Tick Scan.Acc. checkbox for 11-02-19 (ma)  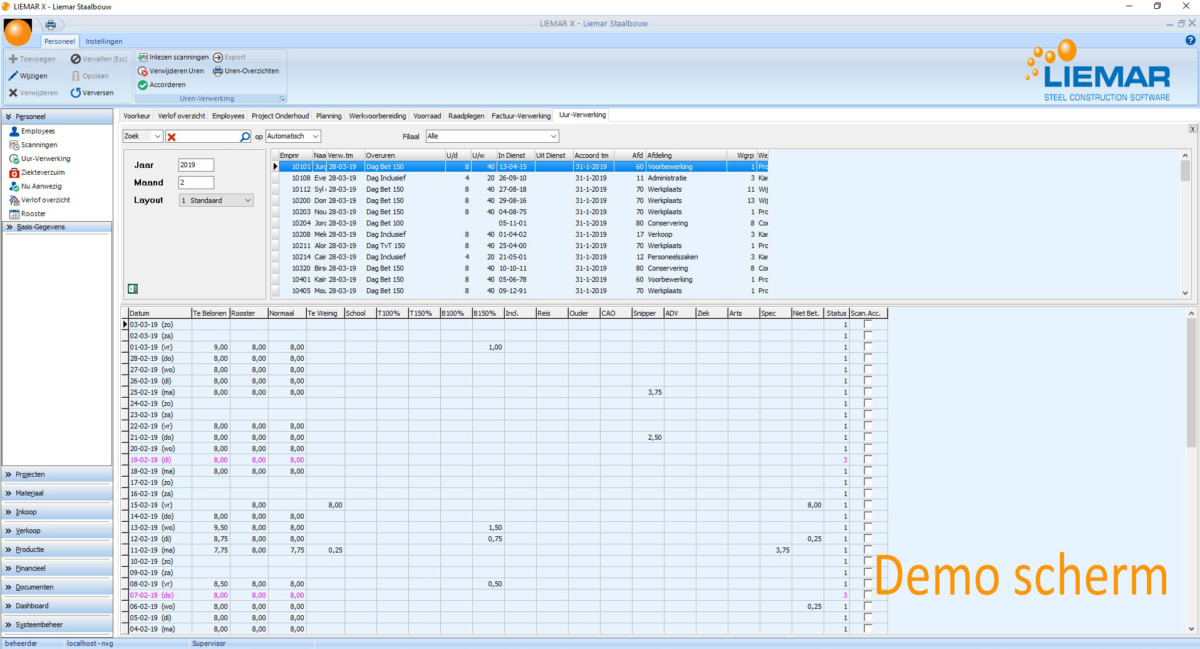pyautogui.click(x=867, y=550)
